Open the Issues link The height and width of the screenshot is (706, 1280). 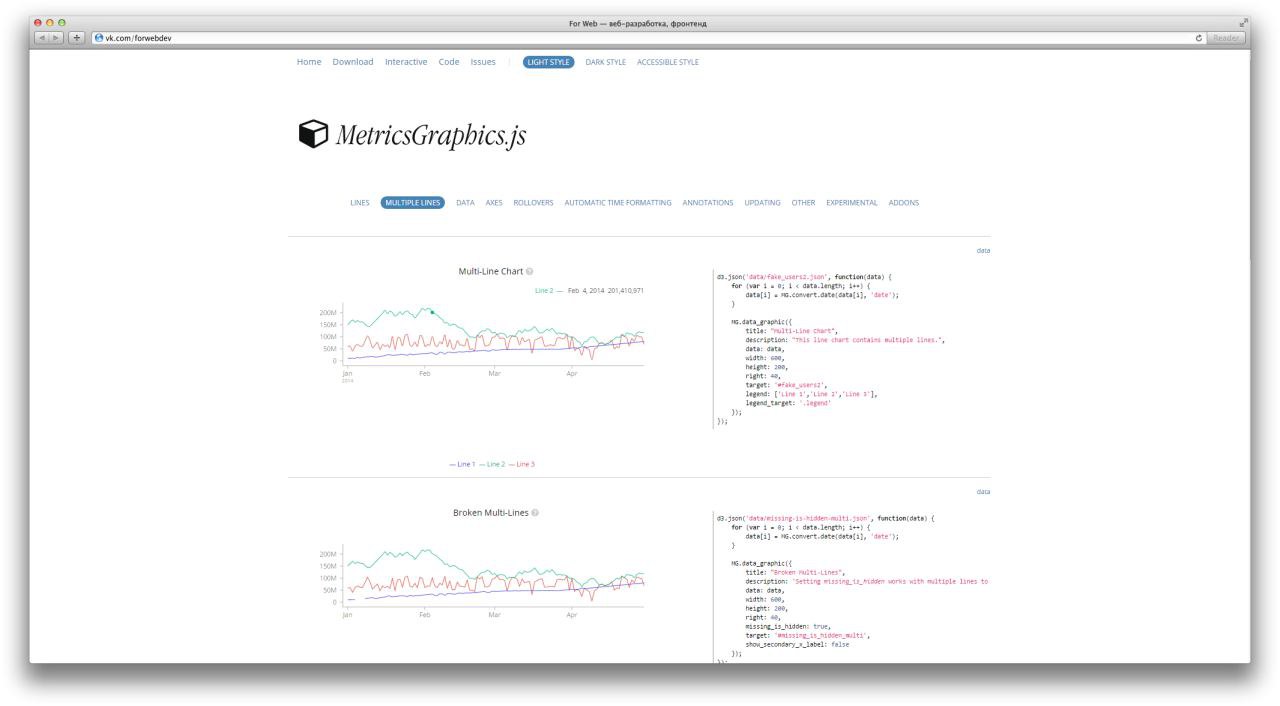click(x=483, y=62)
